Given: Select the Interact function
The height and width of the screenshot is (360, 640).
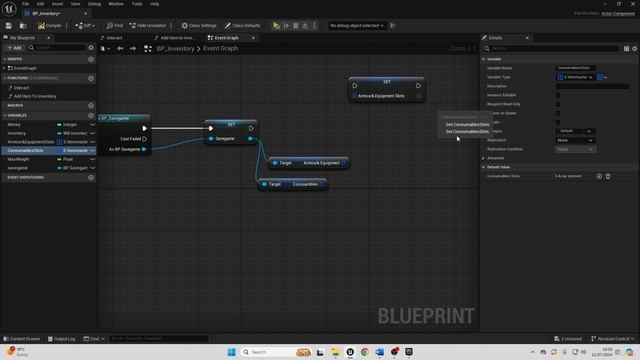Looking at the screenshot, I should [21, 88].
